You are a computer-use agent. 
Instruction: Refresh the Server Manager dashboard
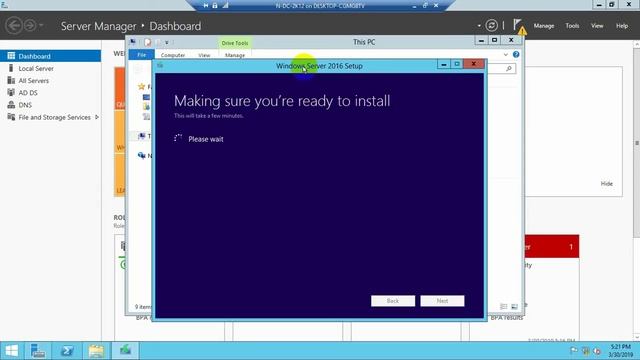(491, 25)
